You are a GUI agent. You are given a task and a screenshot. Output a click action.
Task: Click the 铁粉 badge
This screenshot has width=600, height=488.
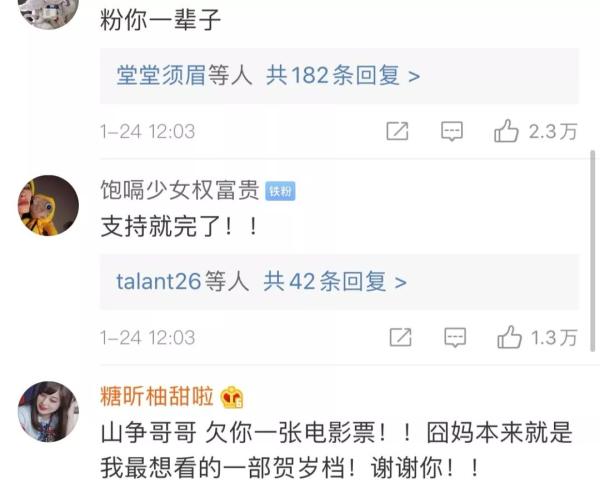[280, 191]
